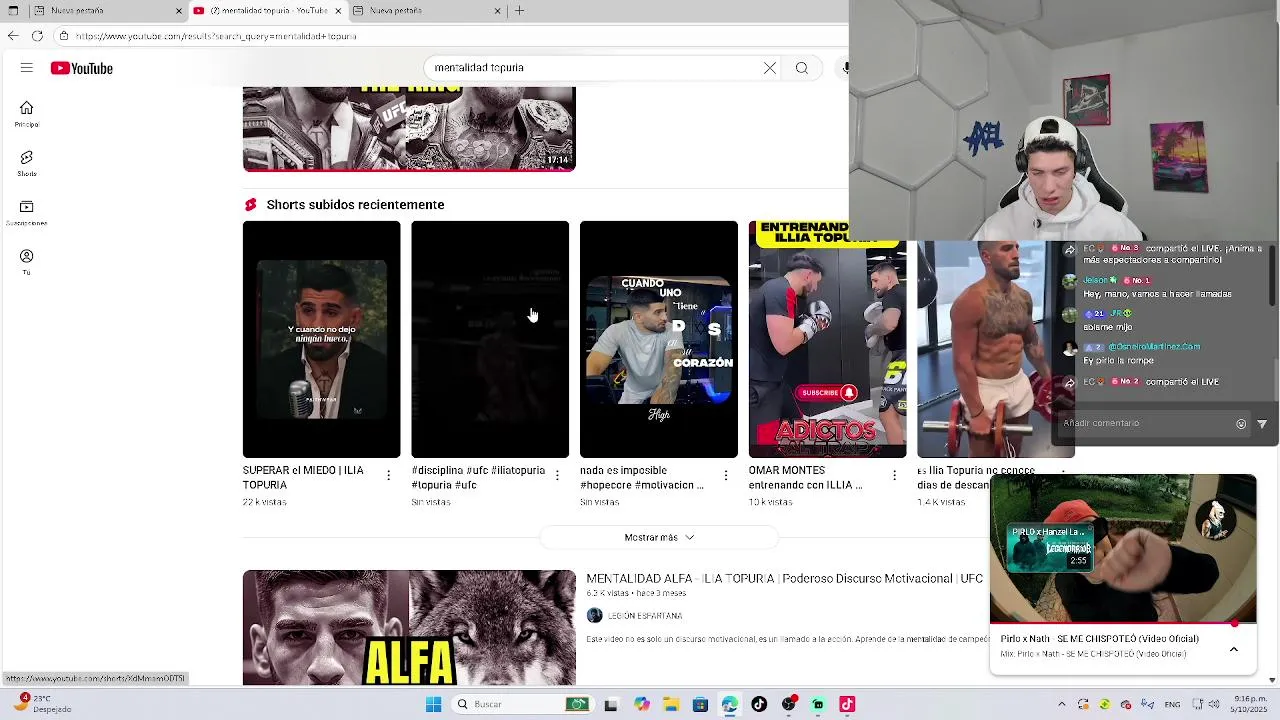
Task: Close the first Nueva pestaña tab
Action: [179, 11]
